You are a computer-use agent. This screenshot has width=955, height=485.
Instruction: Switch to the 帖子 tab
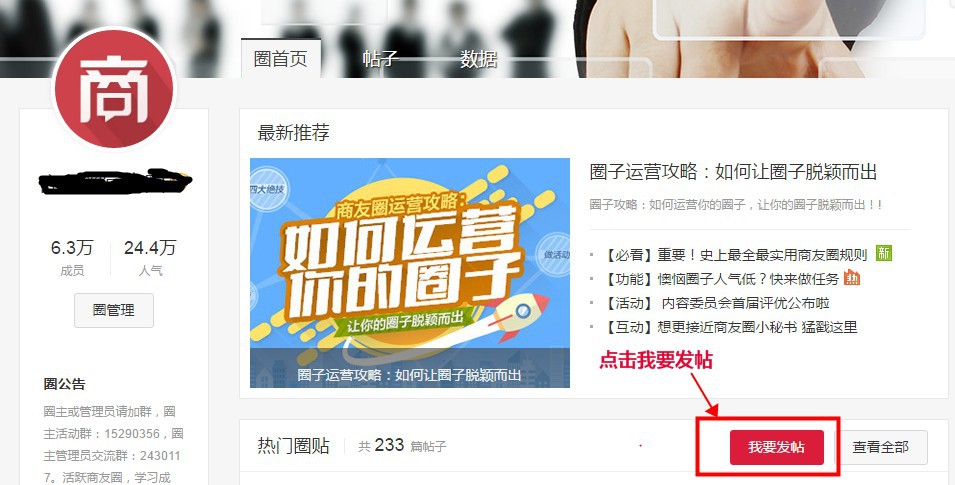(381, 58)
